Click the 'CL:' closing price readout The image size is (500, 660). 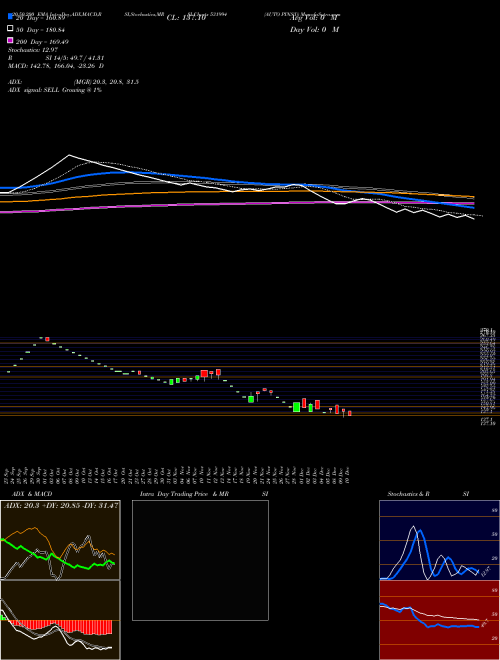click(x=186, y=18)
